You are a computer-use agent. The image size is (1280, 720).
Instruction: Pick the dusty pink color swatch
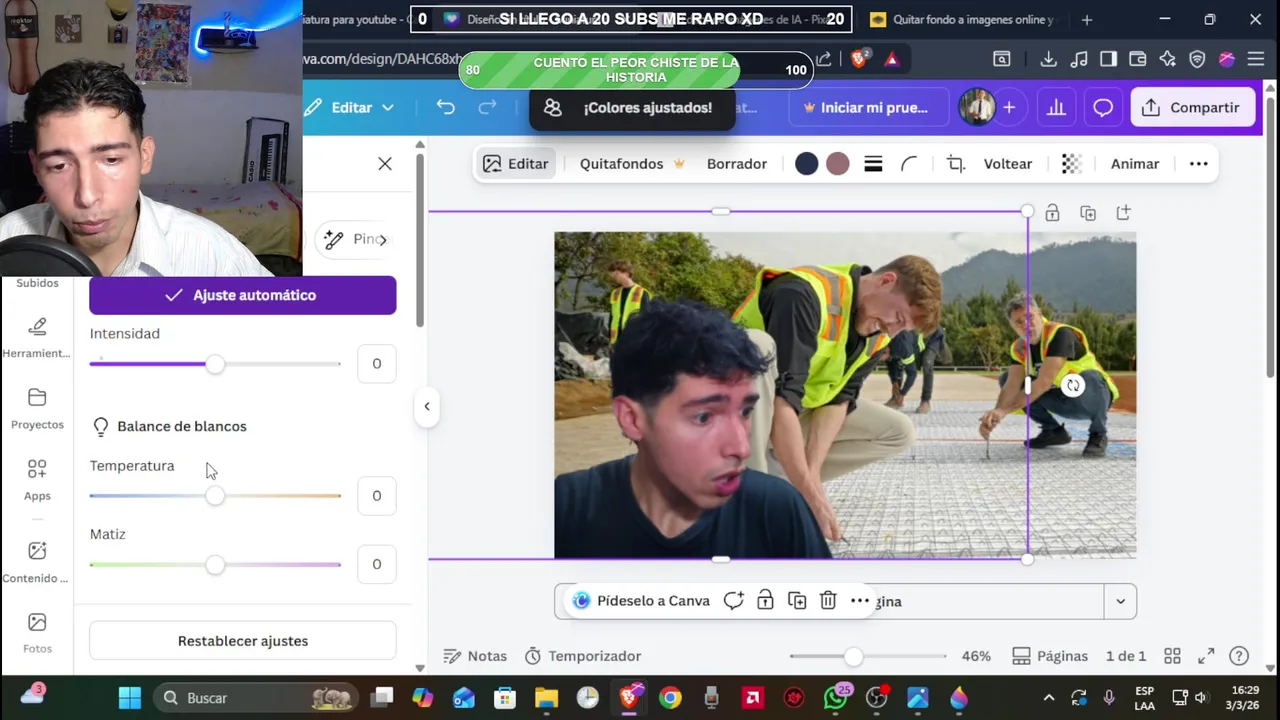click(x=838, y=164)
